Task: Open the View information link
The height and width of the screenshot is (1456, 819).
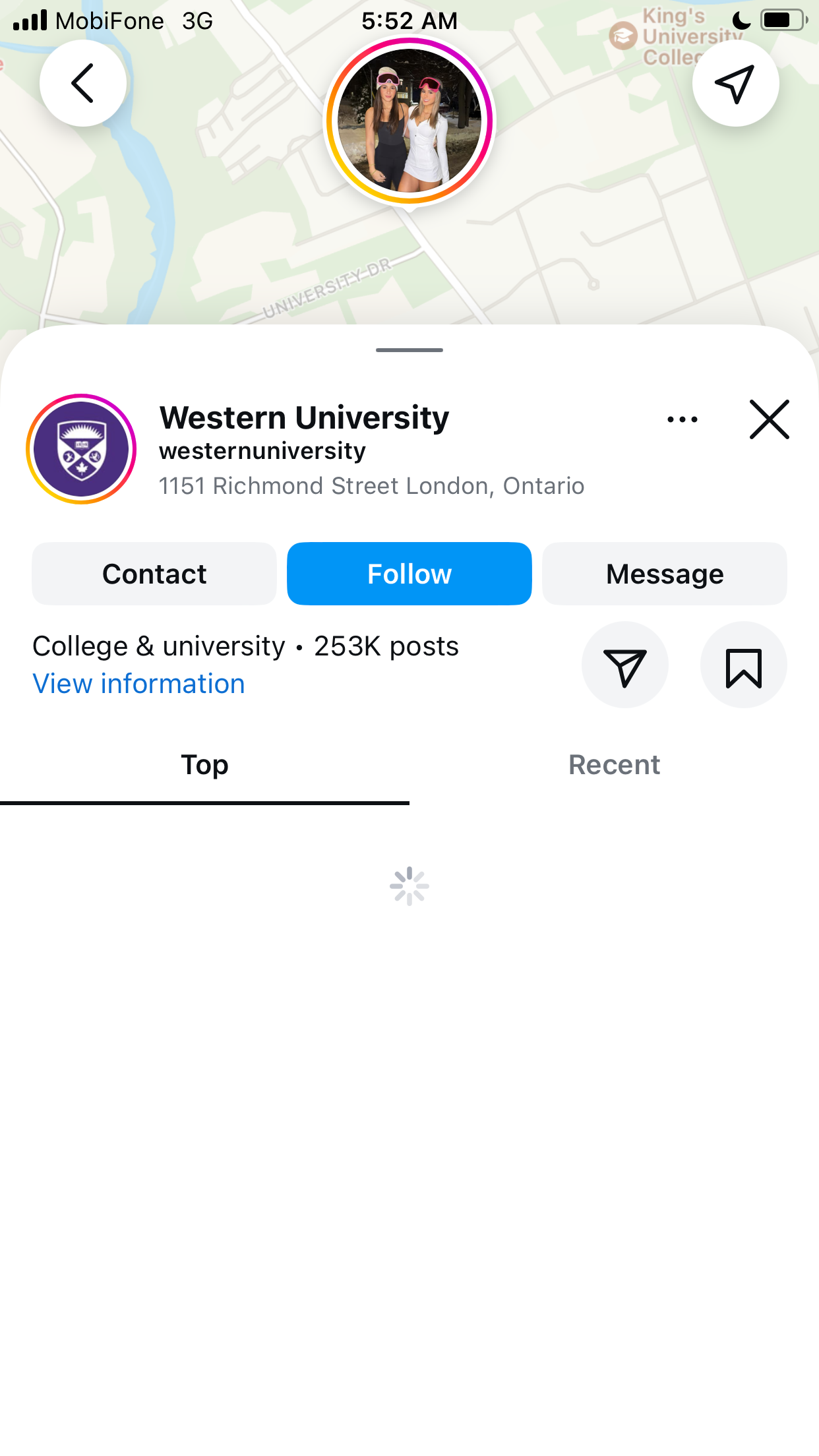Action: (139, 684)
